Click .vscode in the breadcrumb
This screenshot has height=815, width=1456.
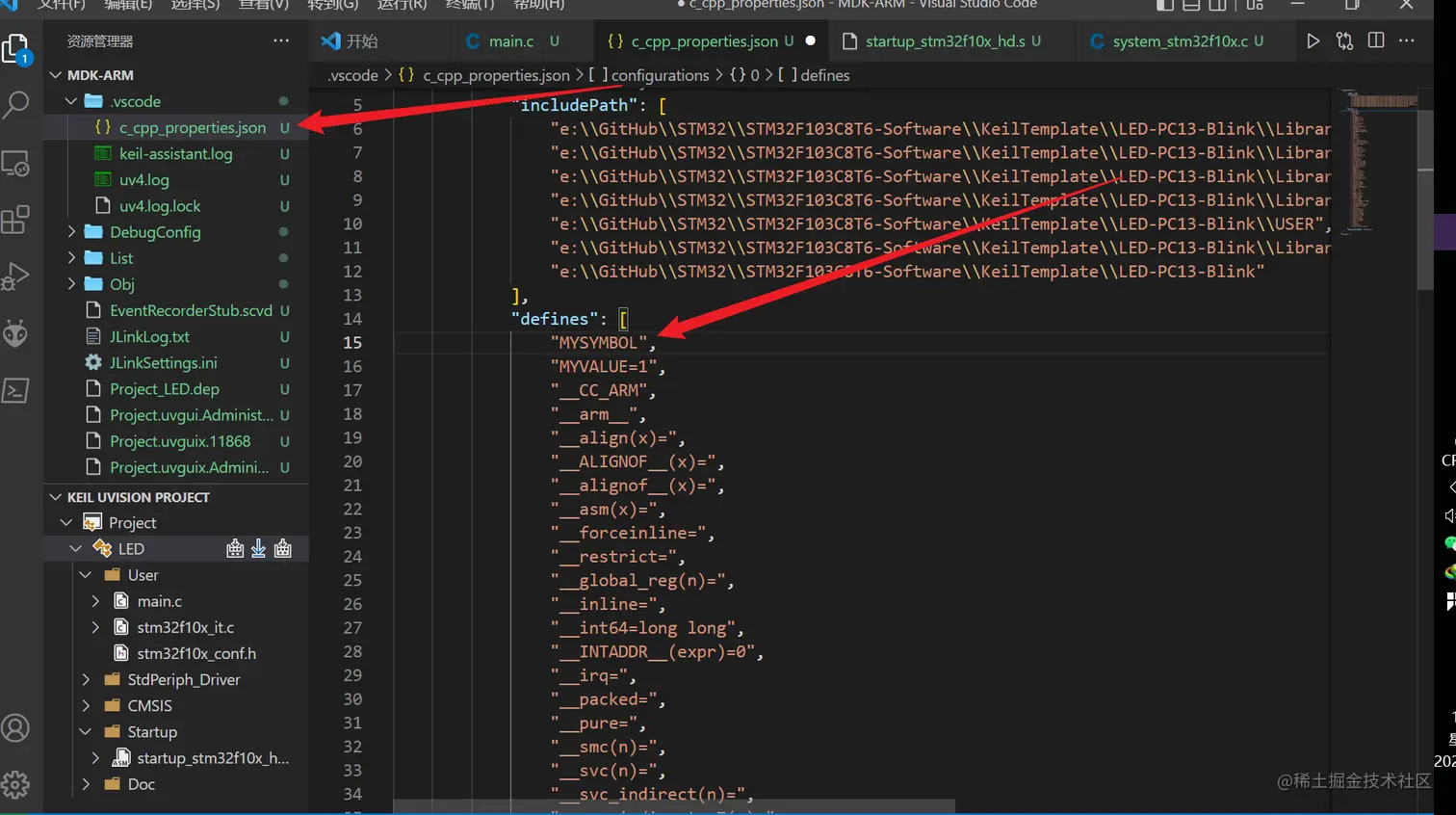tap(352, 75)
